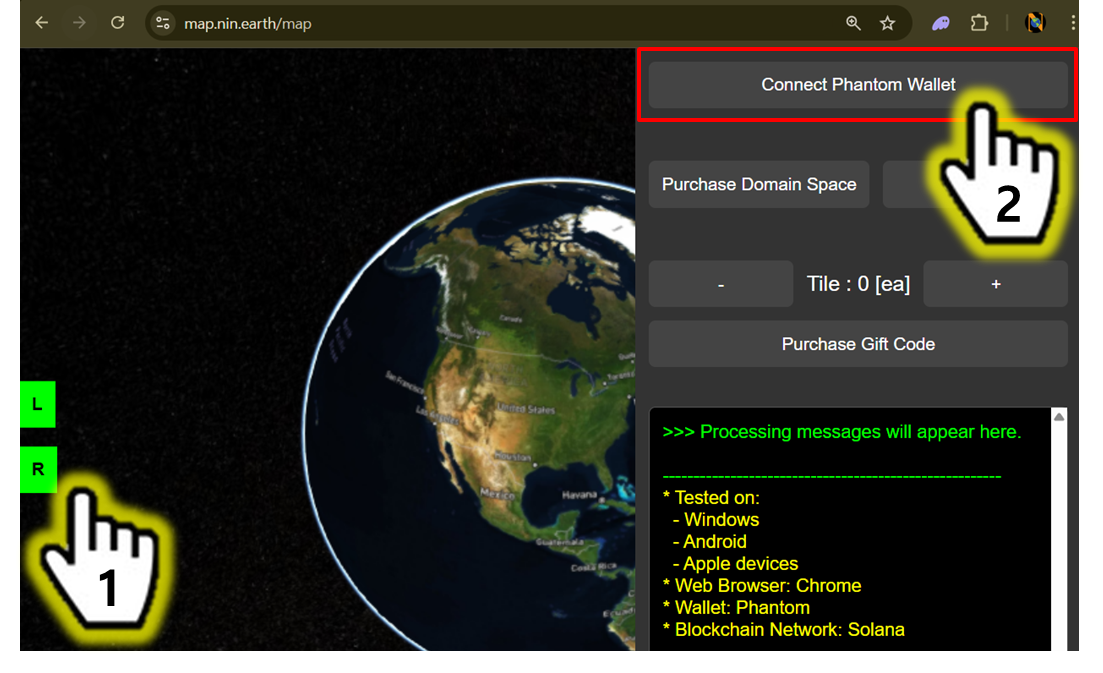Bookmark this page with the star icon
The width and height of the screenshot is (1103, 673).
887,23
